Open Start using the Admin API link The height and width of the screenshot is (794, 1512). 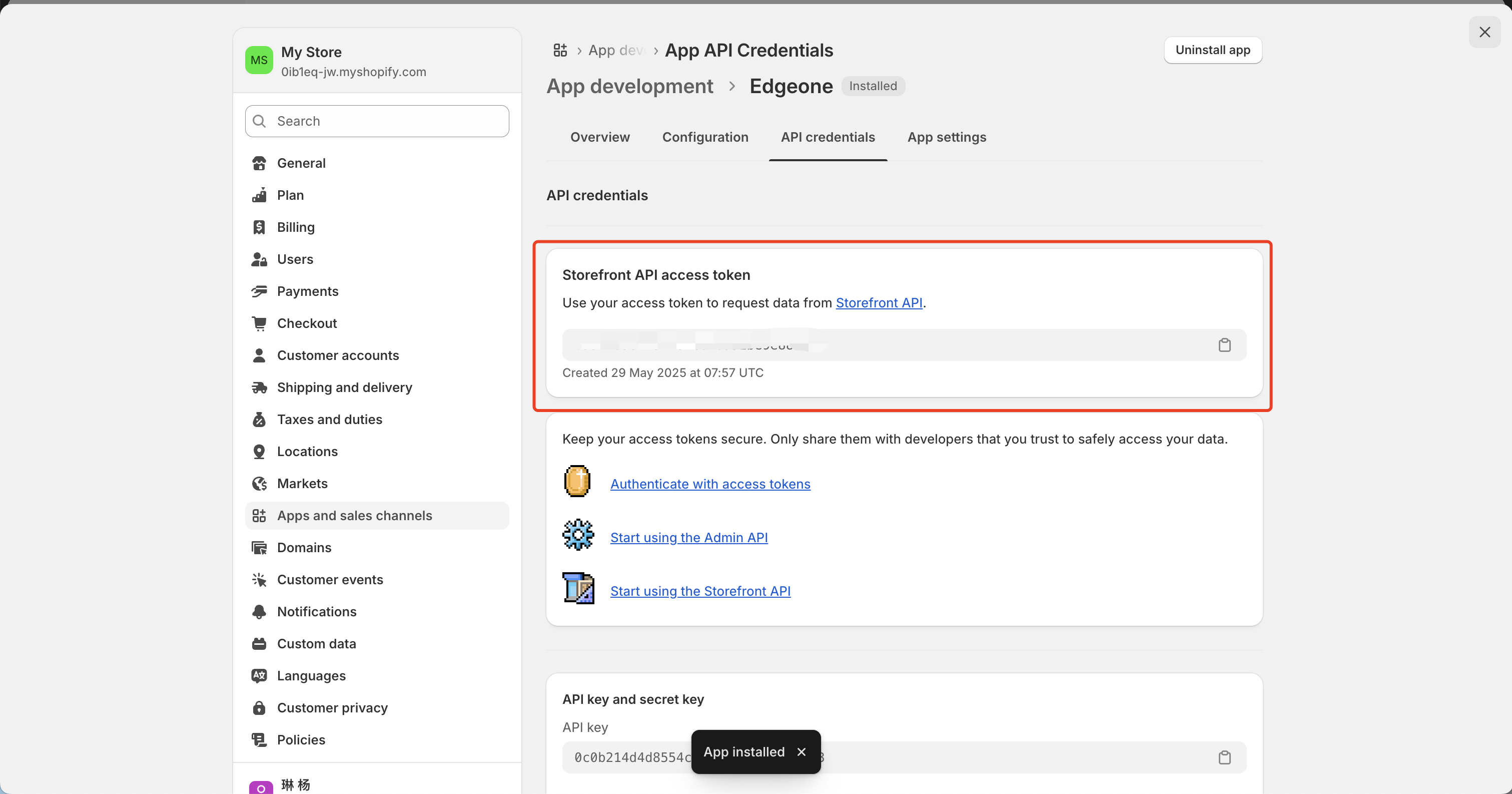[688, 537]
